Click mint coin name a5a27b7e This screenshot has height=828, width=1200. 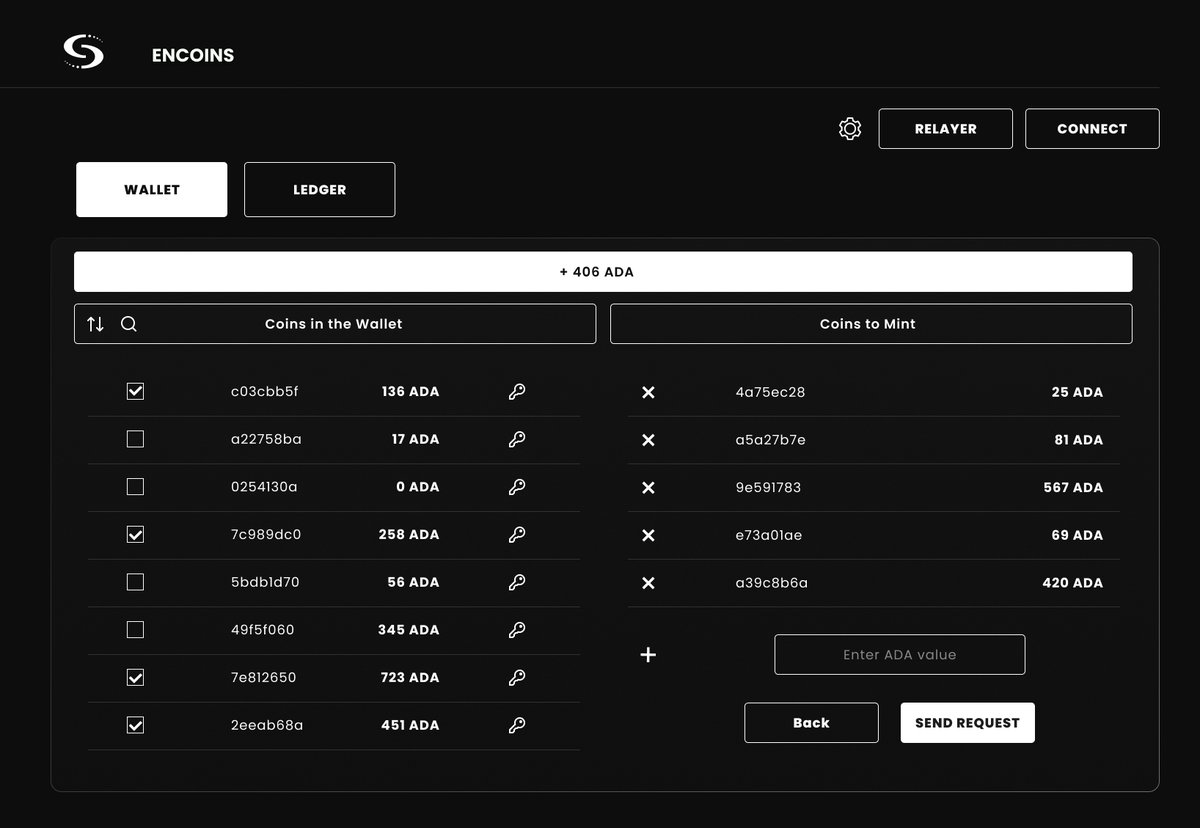(x=770, y=440)
